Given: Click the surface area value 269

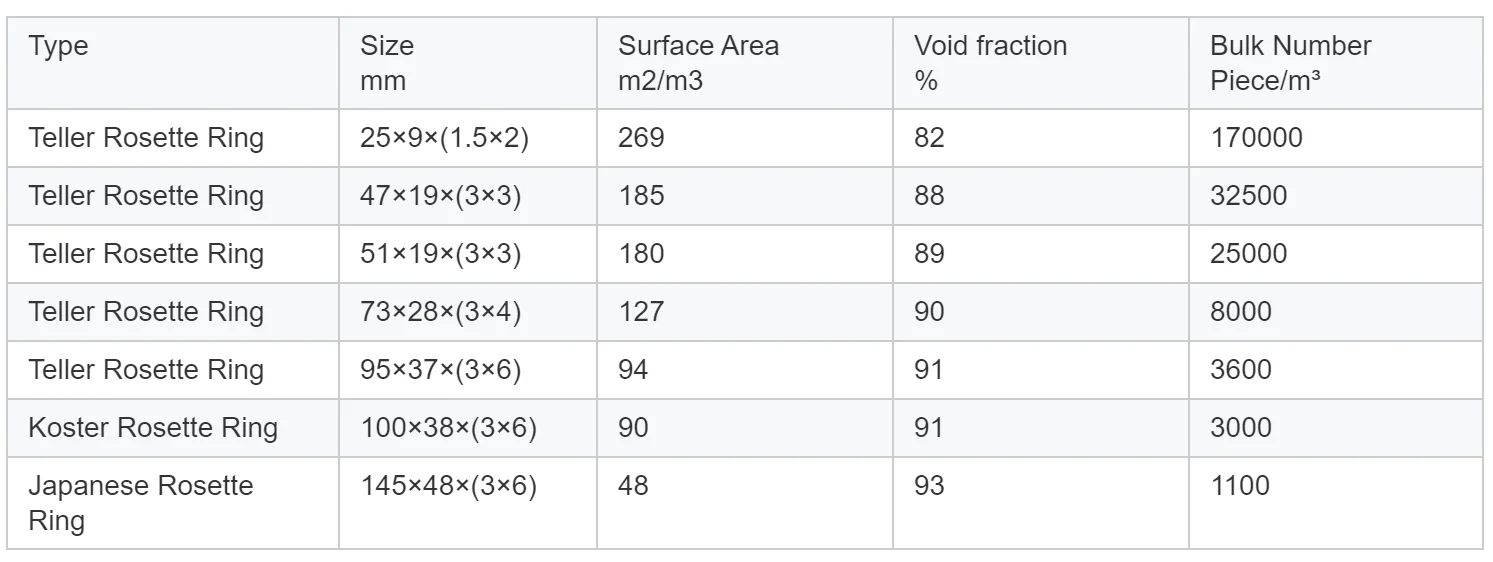Looking at the screenshot, I should (641, 138).
